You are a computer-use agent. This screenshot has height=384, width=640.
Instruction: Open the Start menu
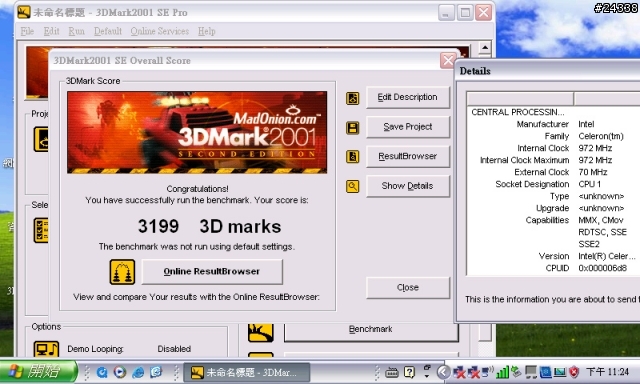coord(38,372)
